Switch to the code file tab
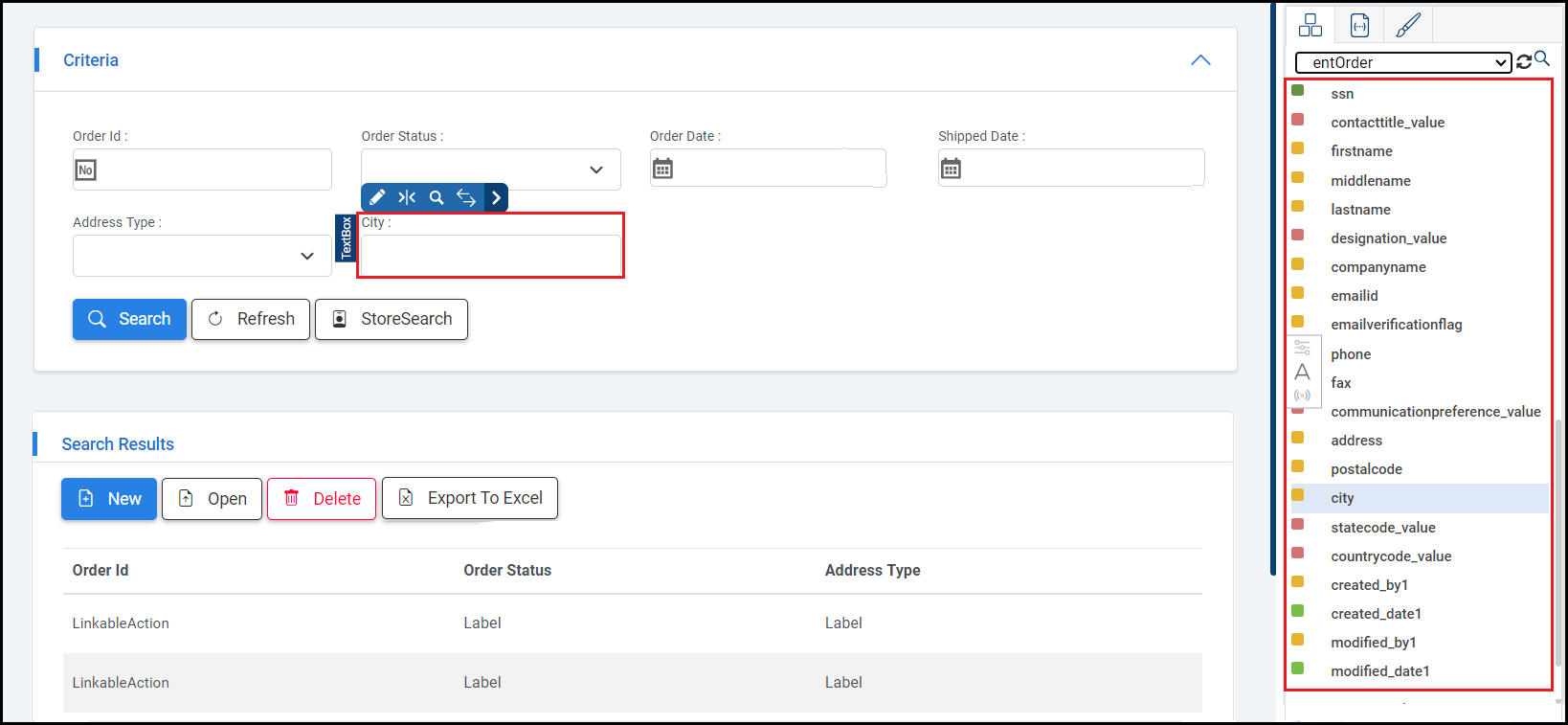1568x725 pixels. tap(1359, 25)
